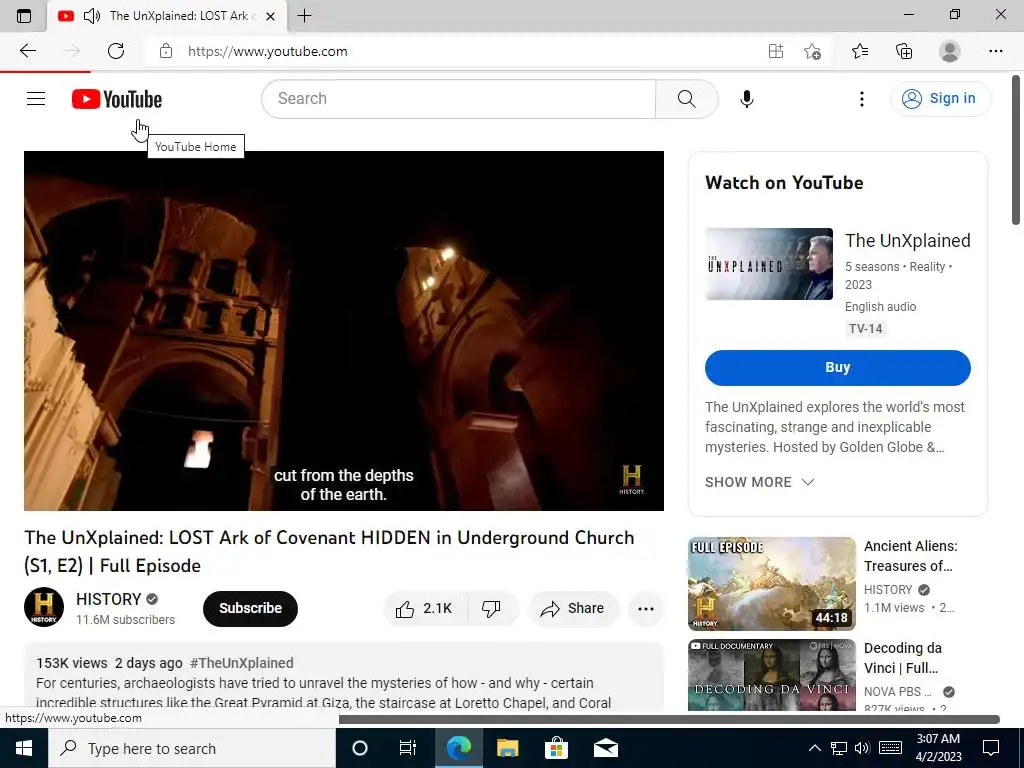1024x768 pixels.
Task: Click the address bar URL youtube.com
Action: point(267,51)
